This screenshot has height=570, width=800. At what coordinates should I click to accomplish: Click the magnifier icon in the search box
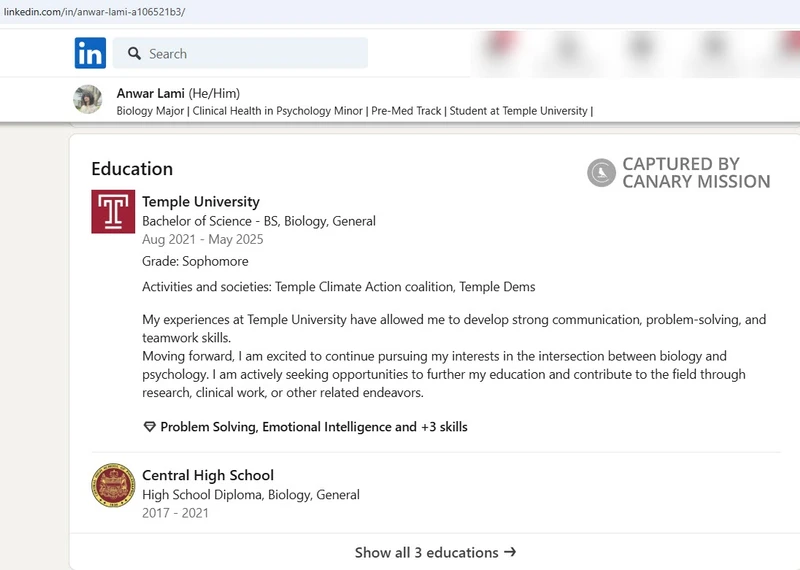(x=134, y=54)
